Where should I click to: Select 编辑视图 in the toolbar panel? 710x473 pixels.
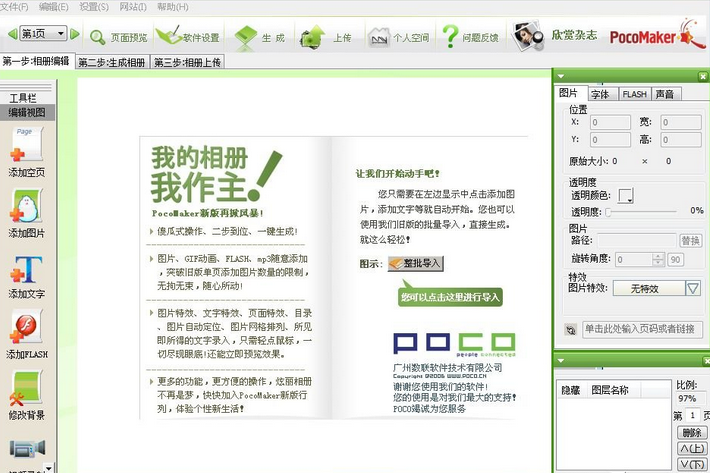click(x=27, y=112)
